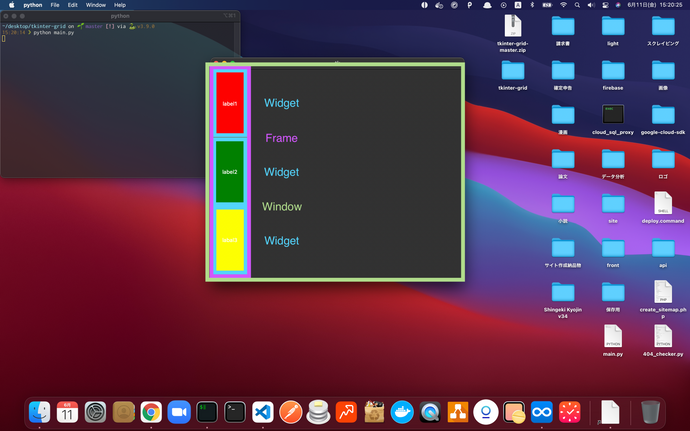Open the Apple menu

pos(11,5)
